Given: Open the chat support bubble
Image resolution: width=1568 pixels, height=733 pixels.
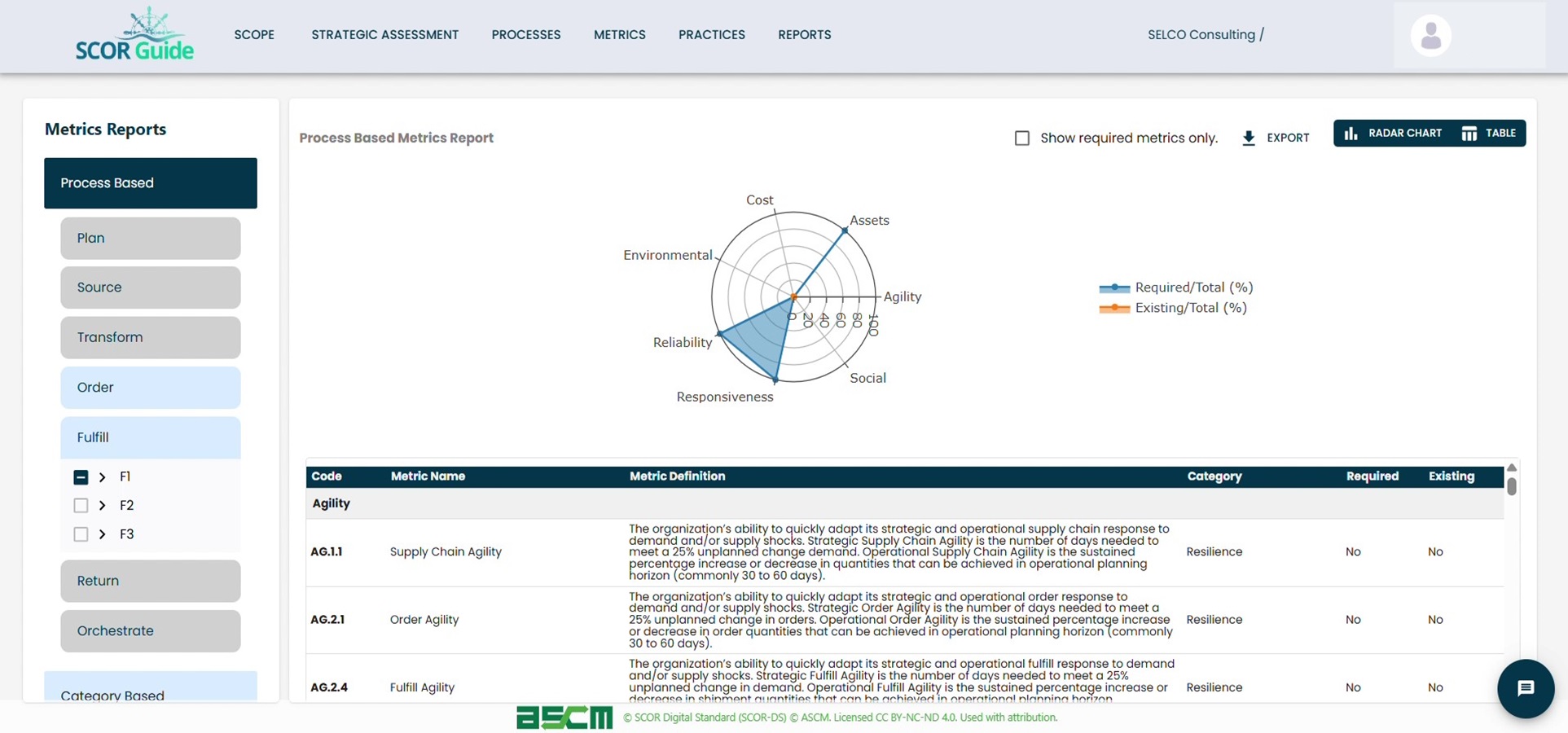Looking at the screenshot, I should (x=1525, y=688).
